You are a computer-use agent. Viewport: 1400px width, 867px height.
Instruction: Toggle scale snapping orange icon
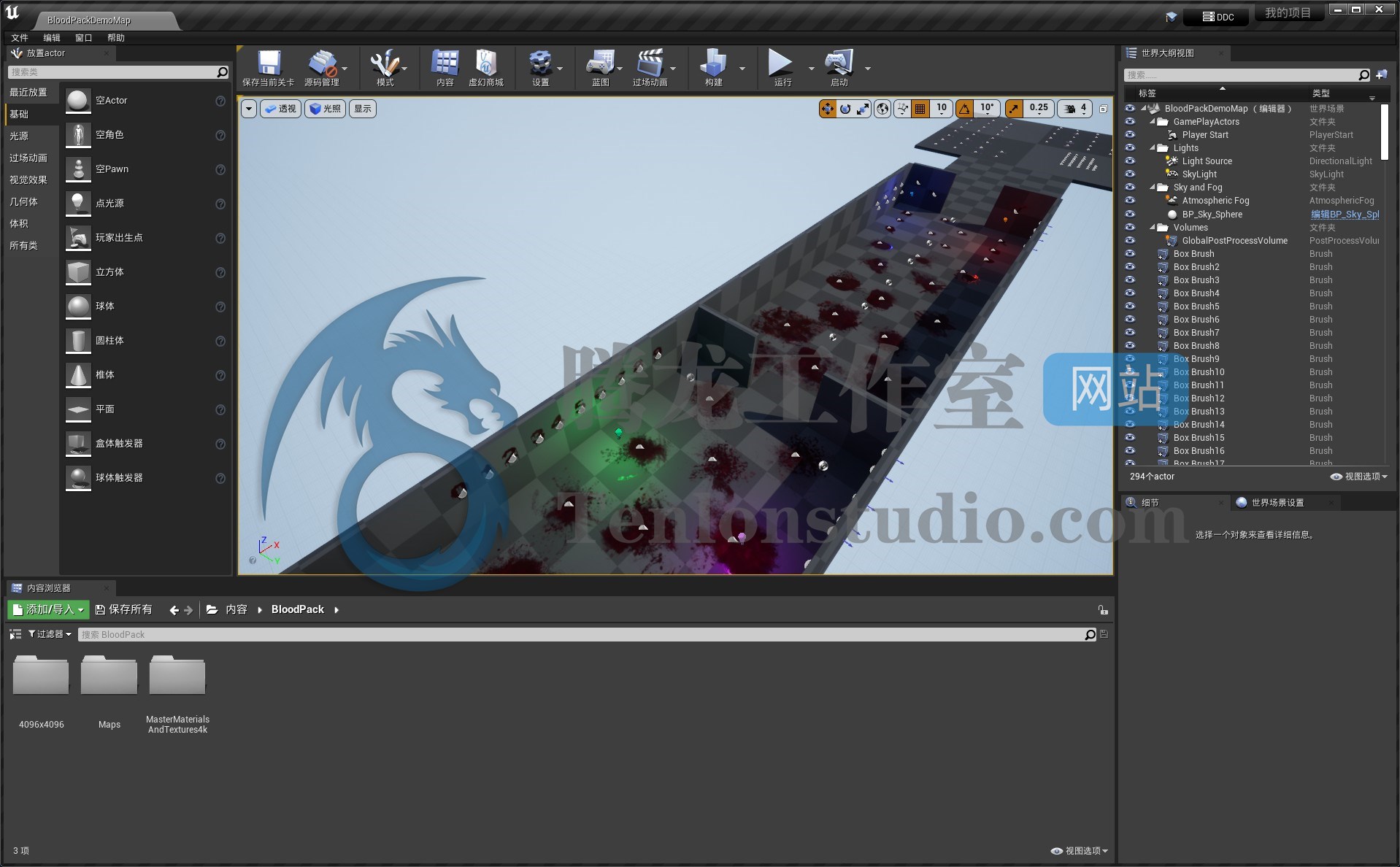point(1014,109)
